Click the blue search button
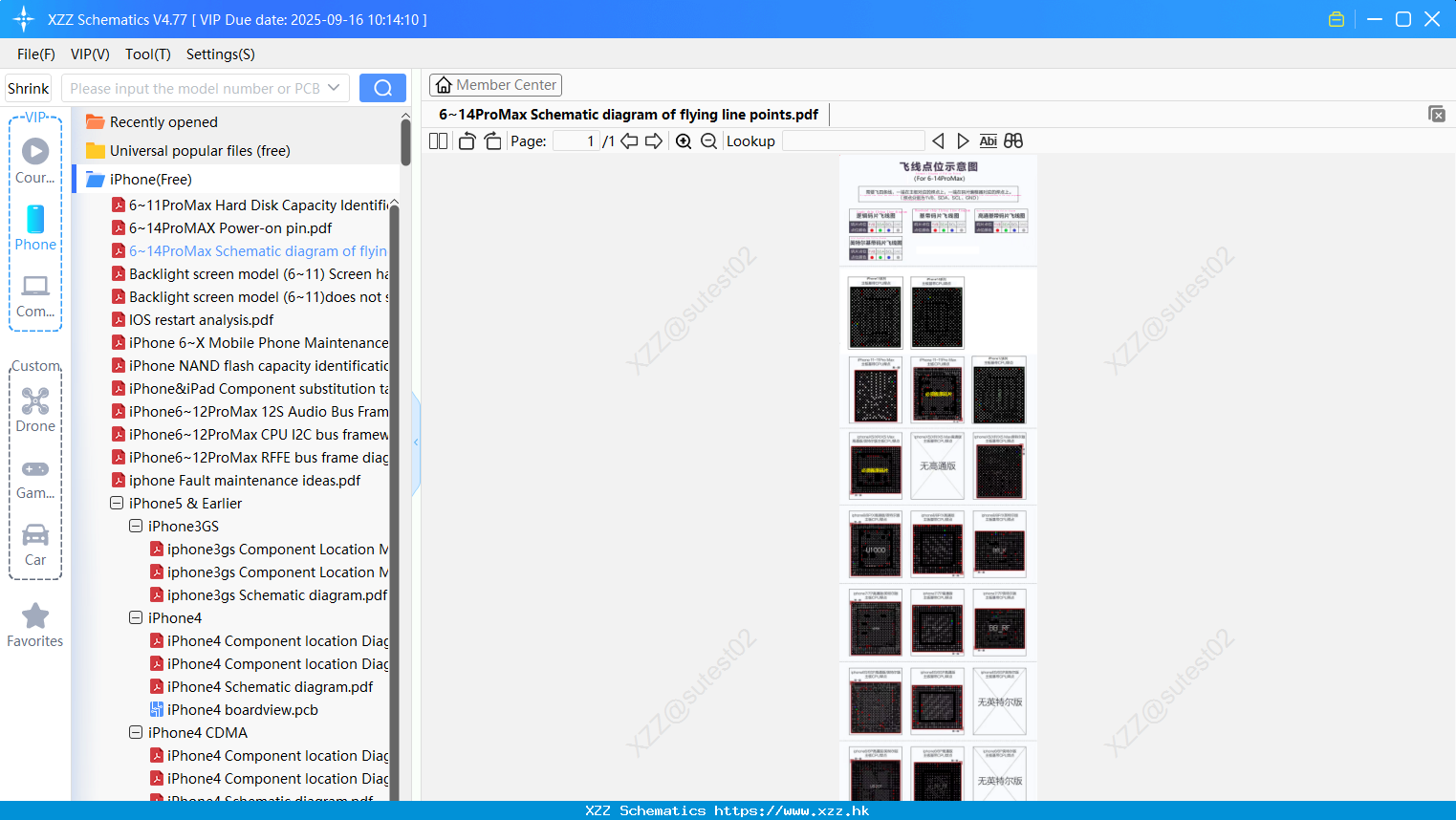The width and height of the screenshot is (1456, 820). coord(382,88)
